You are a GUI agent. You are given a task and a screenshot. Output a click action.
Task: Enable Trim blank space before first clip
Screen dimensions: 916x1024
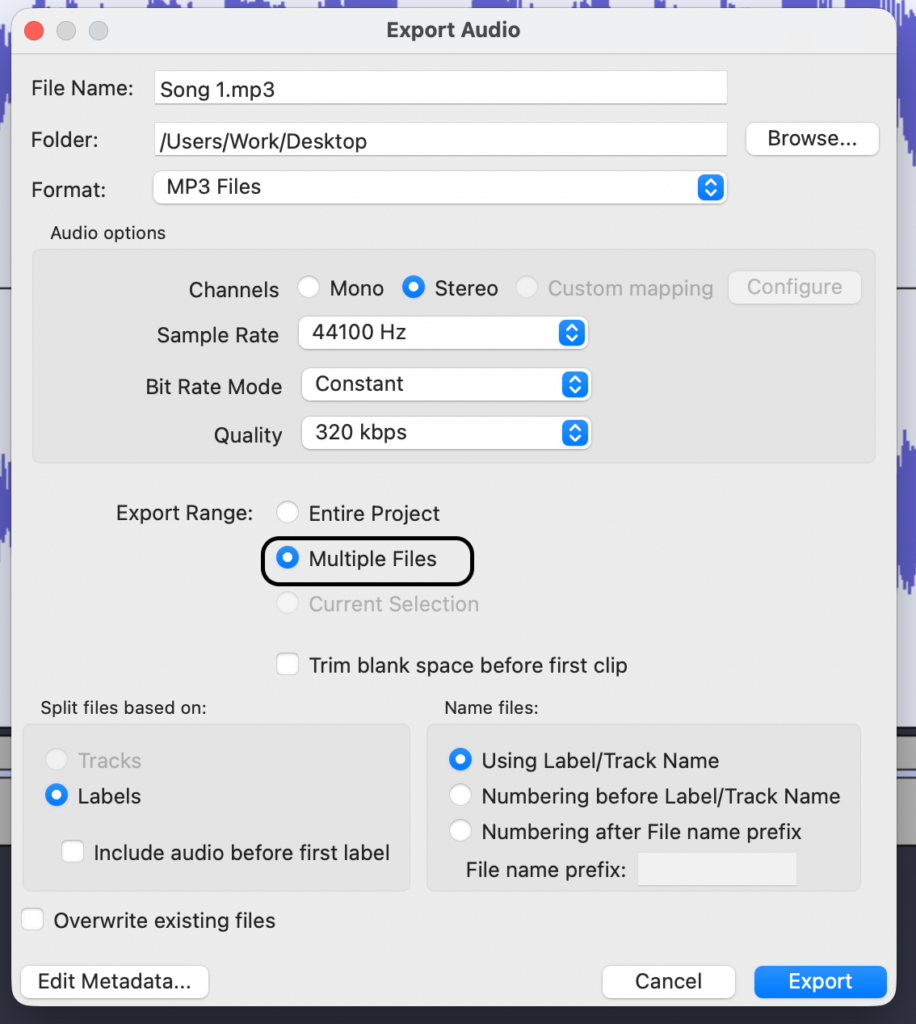click(288, 665)
